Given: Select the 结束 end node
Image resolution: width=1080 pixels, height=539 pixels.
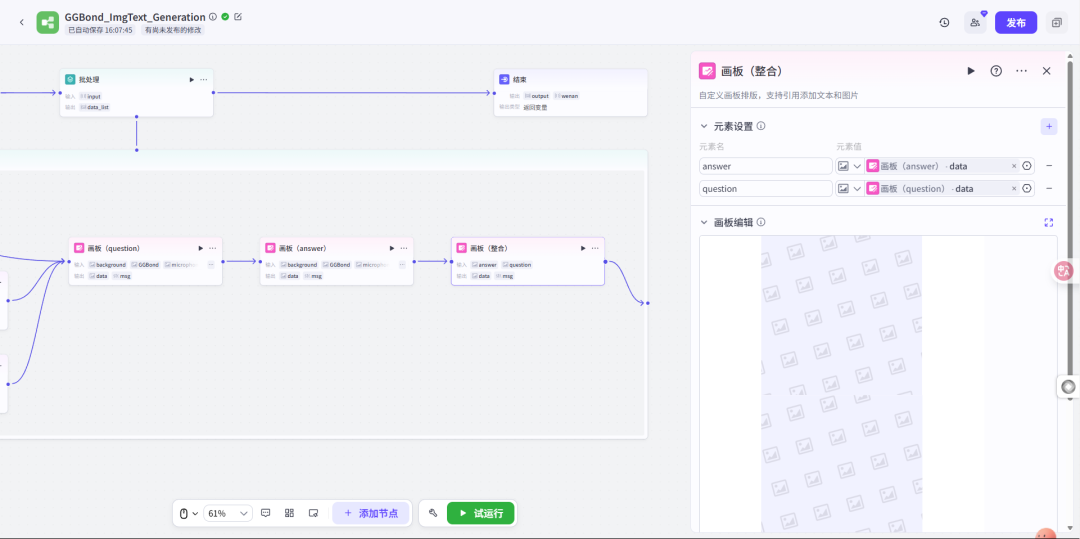Looking at the screenshot, I should [570, 93].
